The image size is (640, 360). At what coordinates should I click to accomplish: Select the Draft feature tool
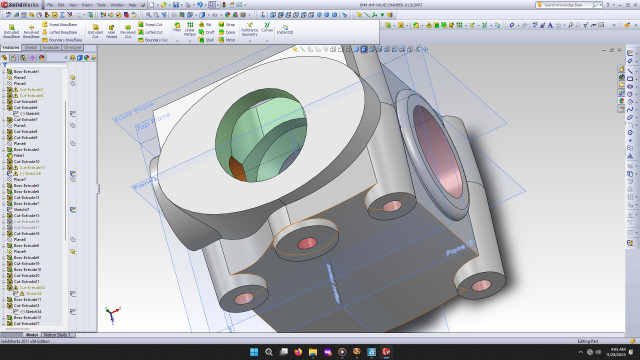click(207, 32)
